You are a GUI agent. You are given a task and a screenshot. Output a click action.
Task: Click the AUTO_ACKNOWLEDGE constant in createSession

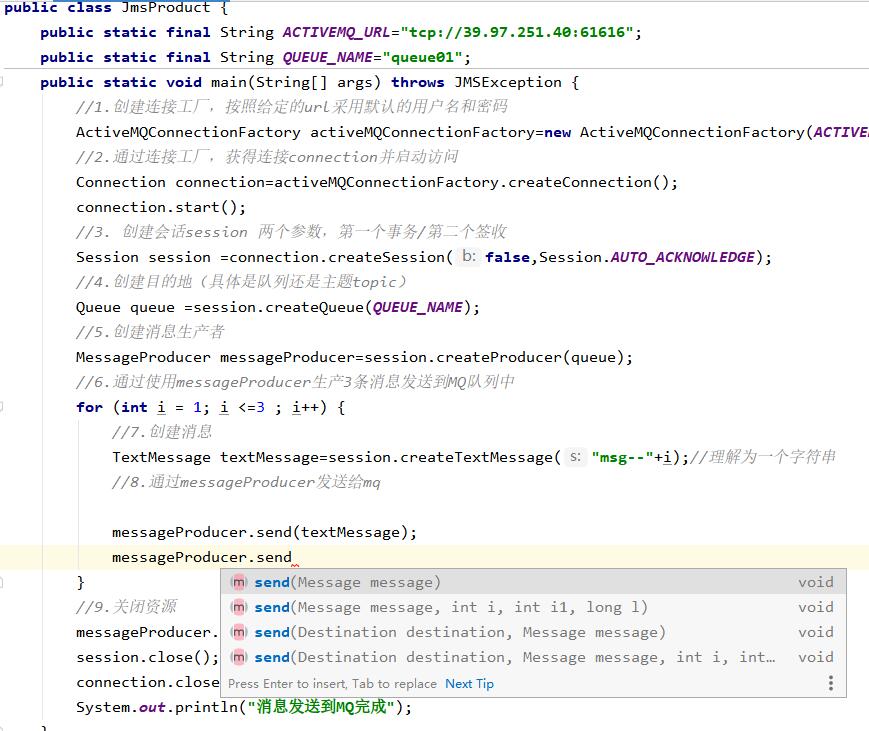tap(682, 257)
